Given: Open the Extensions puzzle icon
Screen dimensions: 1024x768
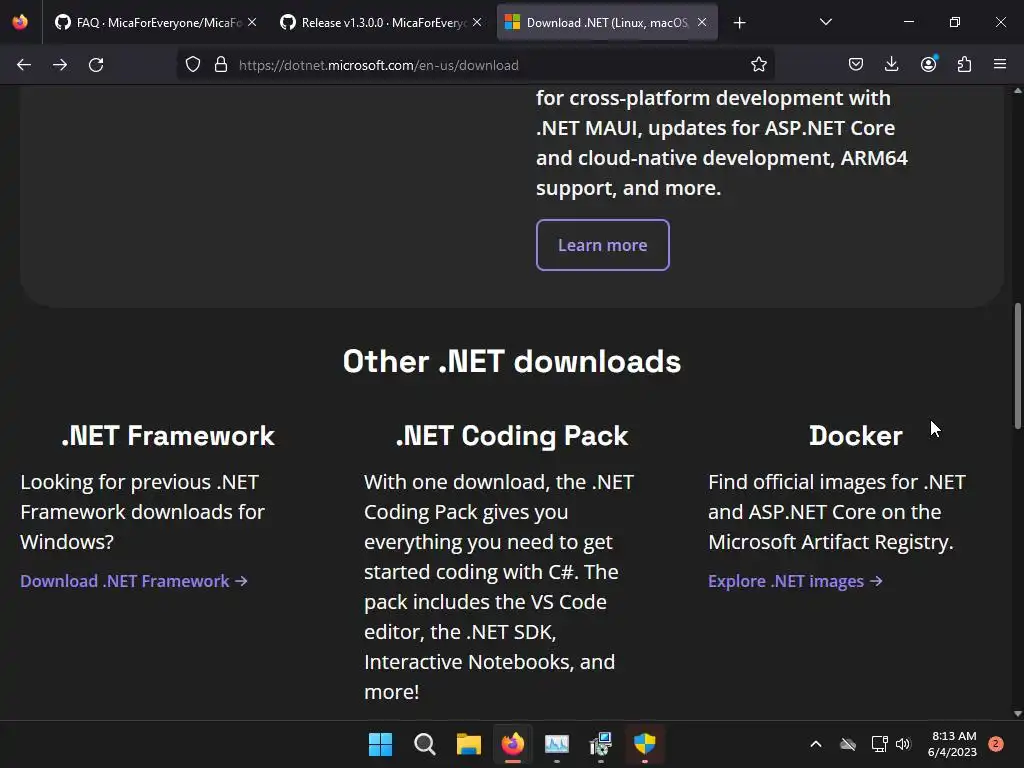Looking at the screenshot, I should (x=964, y=65).
